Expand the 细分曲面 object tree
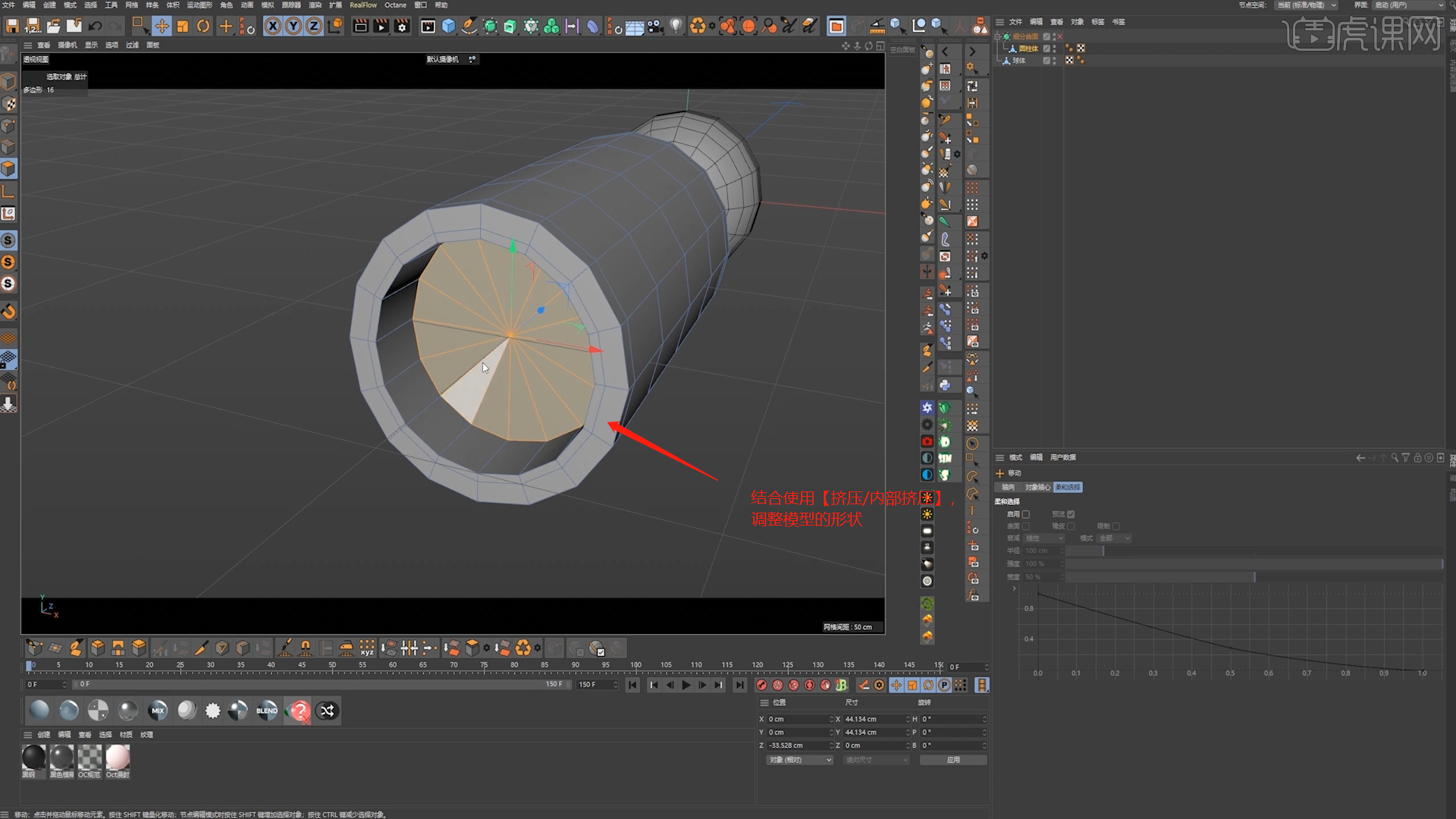Image resolution: width=1456 pixels, height=819 pixels. click(999, 36)
